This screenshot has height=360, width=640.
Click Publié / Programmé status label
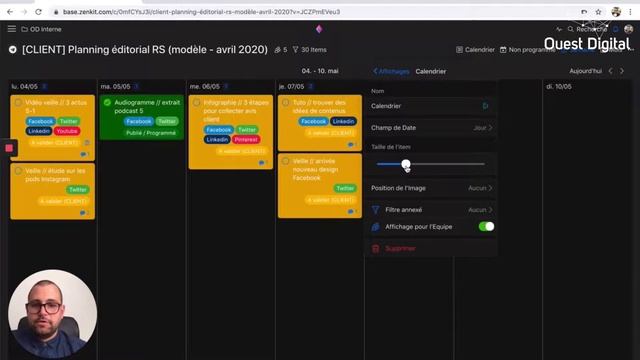click(x=151, y=133)
